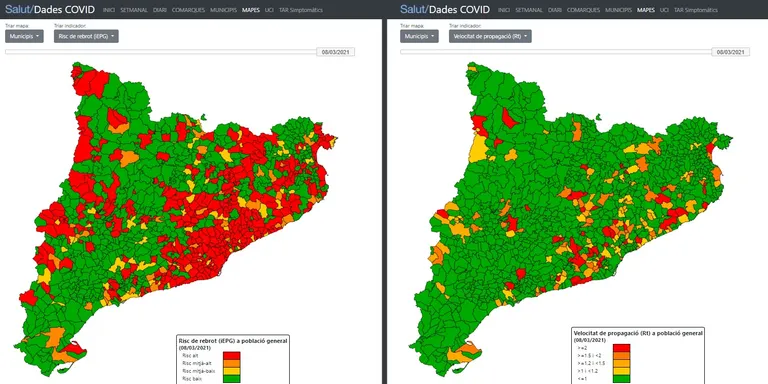Click 'Triar mapa:' label in Velocitat de propagació window
This screenshot has height=384, width=768.
coord(411,25)
